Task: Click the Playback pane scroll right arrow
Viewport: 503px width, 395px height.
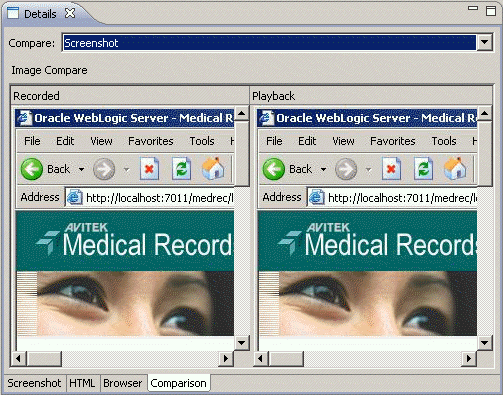Action: click(x=469, y=359)
